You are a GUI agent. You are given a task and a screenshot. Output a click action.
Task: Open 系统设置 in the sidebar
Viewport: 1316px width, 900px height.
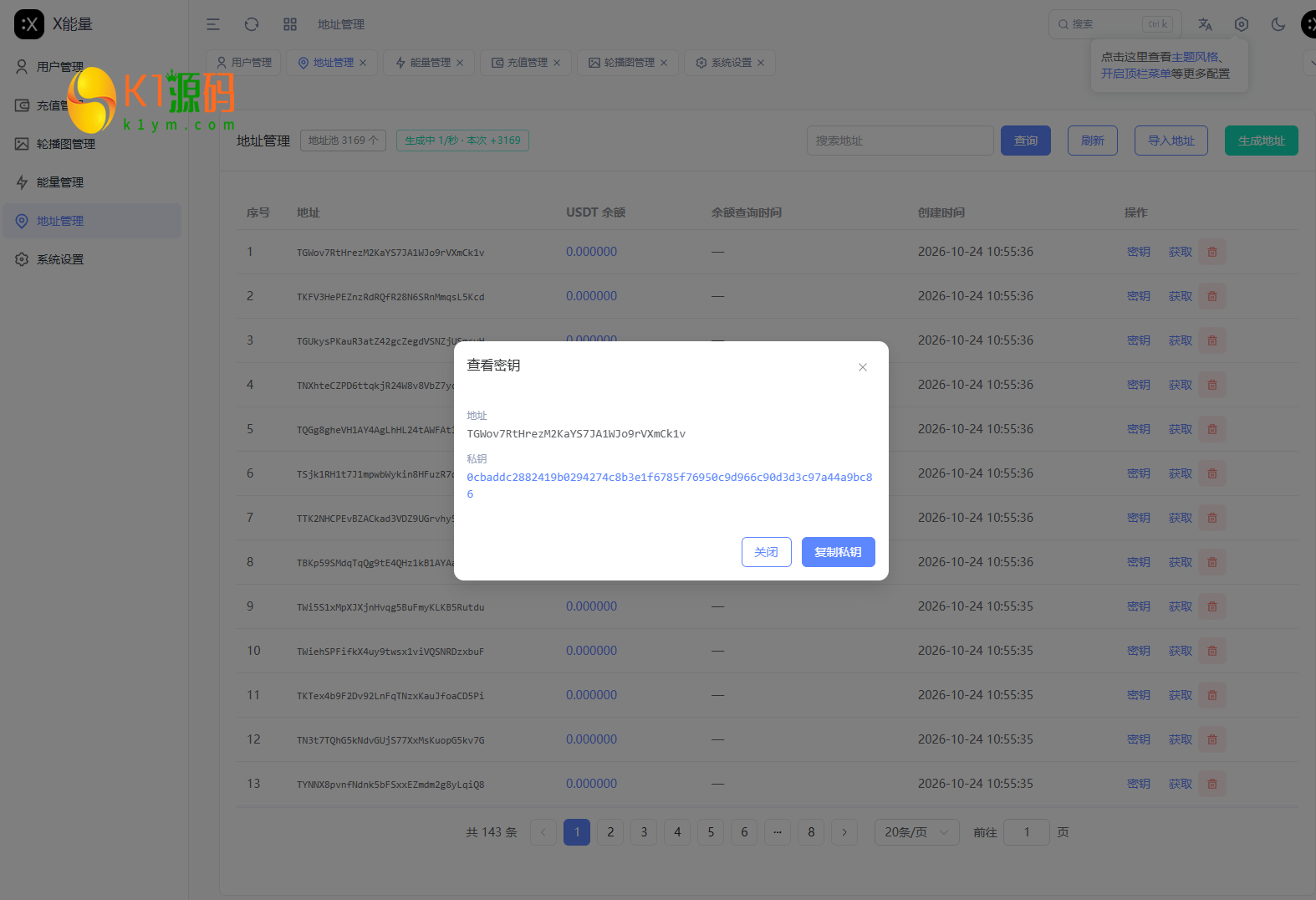pyautogui.click(x=92, y=259)
